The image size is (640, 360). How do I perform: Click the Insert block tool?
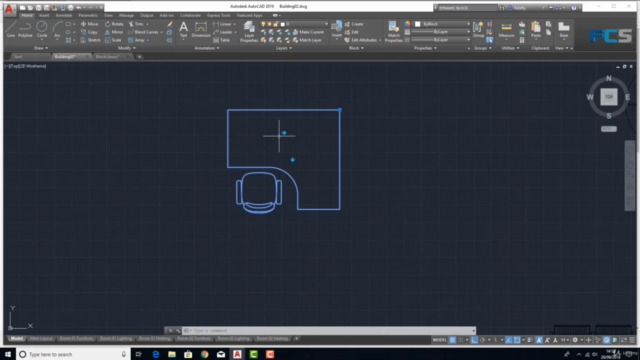(x=336, y=29)
